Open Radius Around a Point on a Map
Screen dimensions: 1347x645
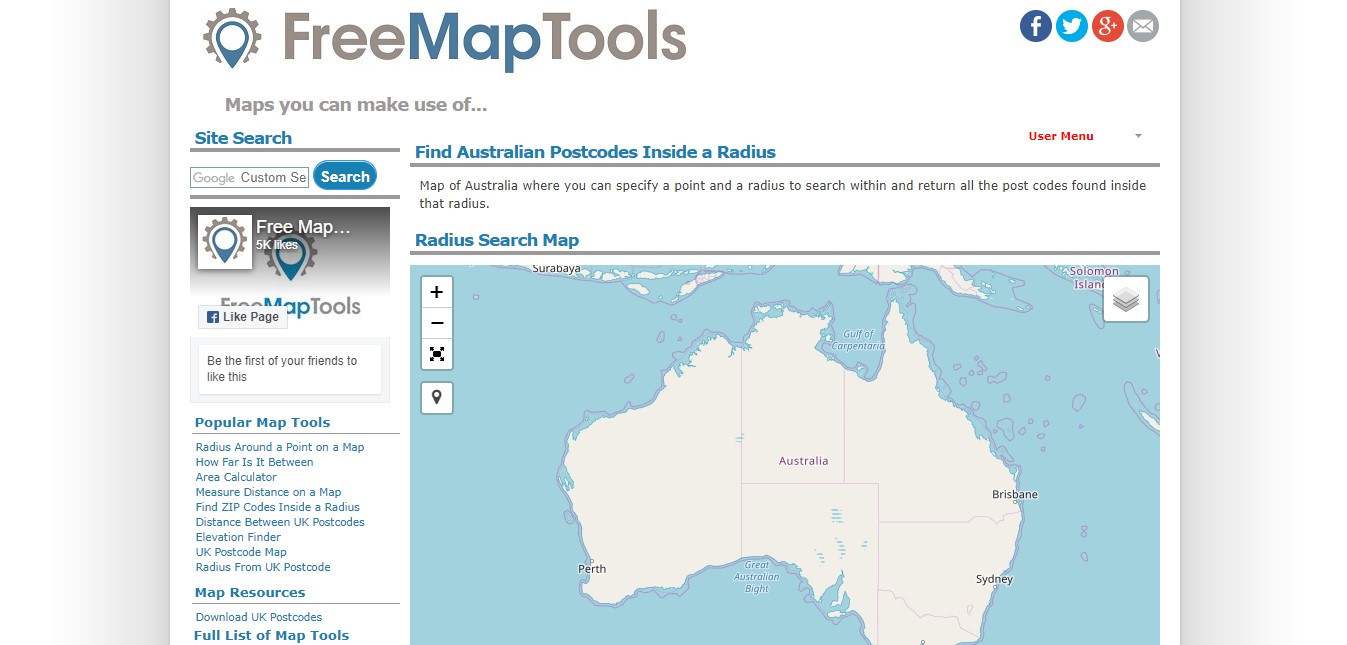click(x=280, y=447)
